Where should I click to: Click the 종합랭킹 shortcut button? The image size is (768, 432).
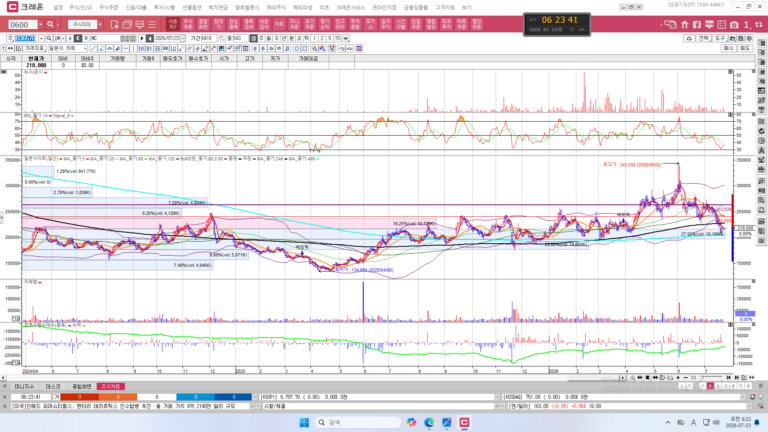431,24
